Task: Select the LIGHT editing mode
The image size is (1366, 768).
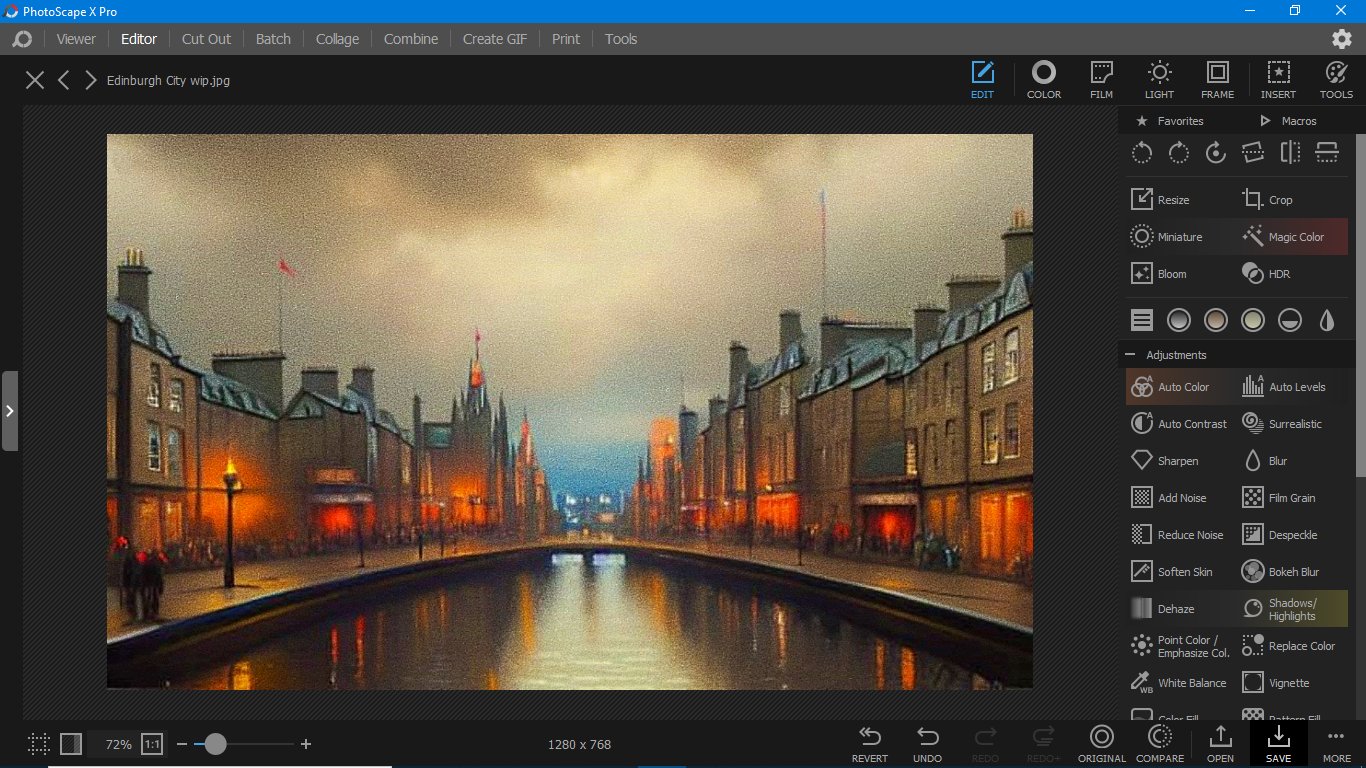Action: click(x=1160, y=80)
